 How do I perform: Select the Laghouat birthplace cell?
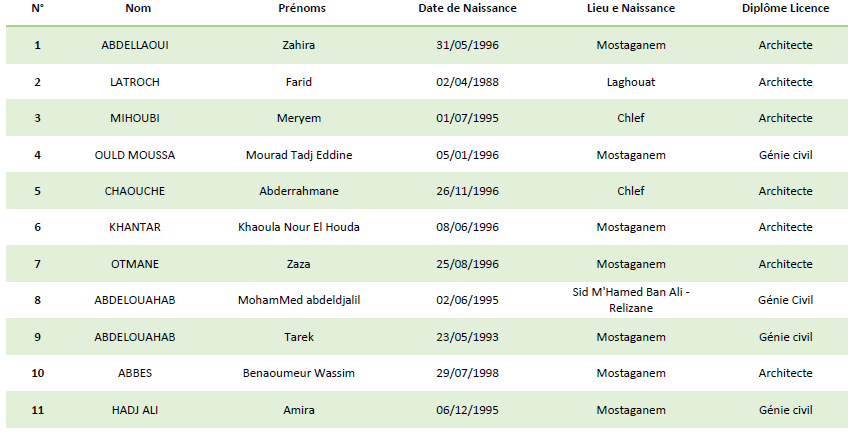631,83
